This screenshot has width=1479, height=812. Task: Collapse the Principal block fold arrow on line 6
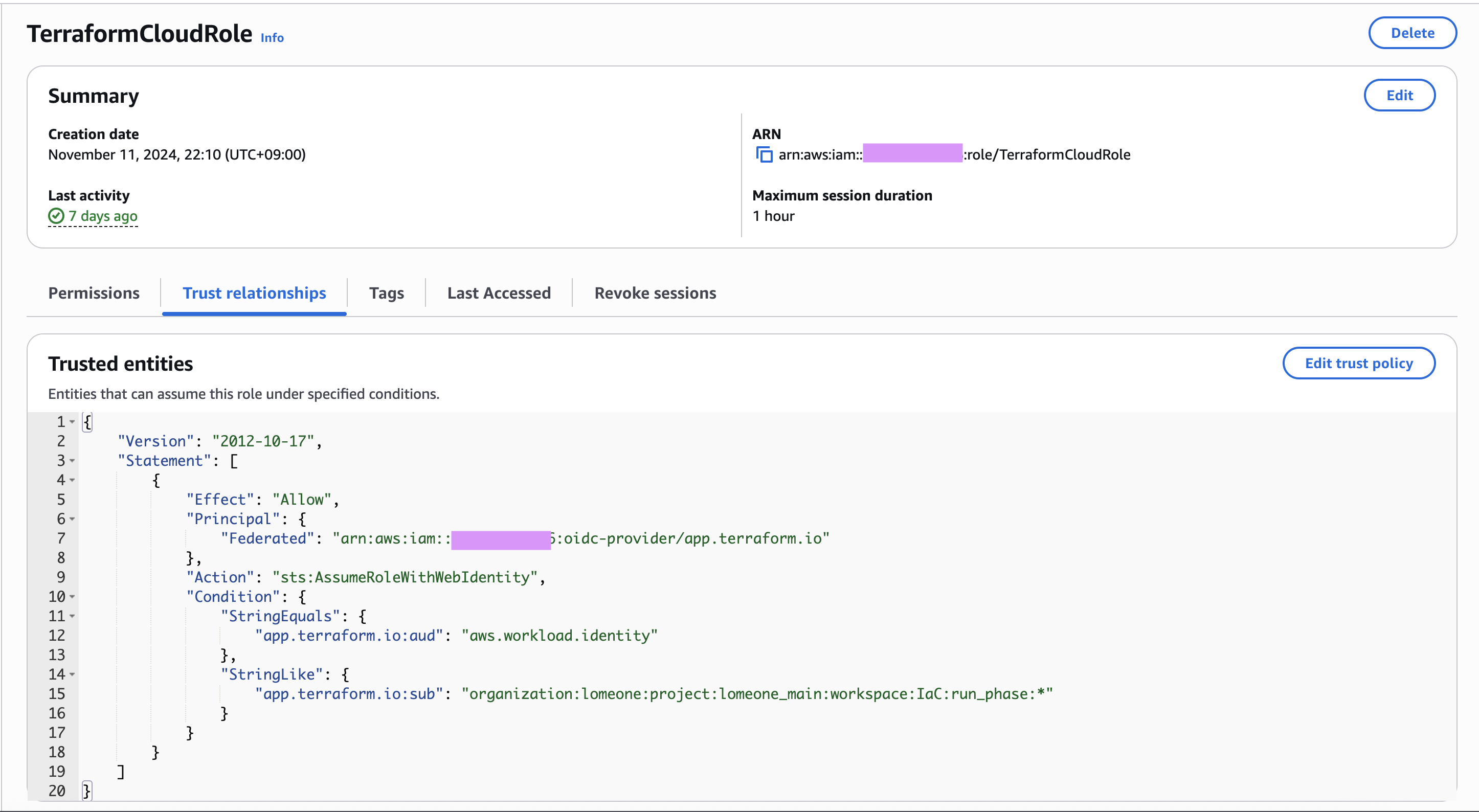pyautogui.click(x=72, y=518)
